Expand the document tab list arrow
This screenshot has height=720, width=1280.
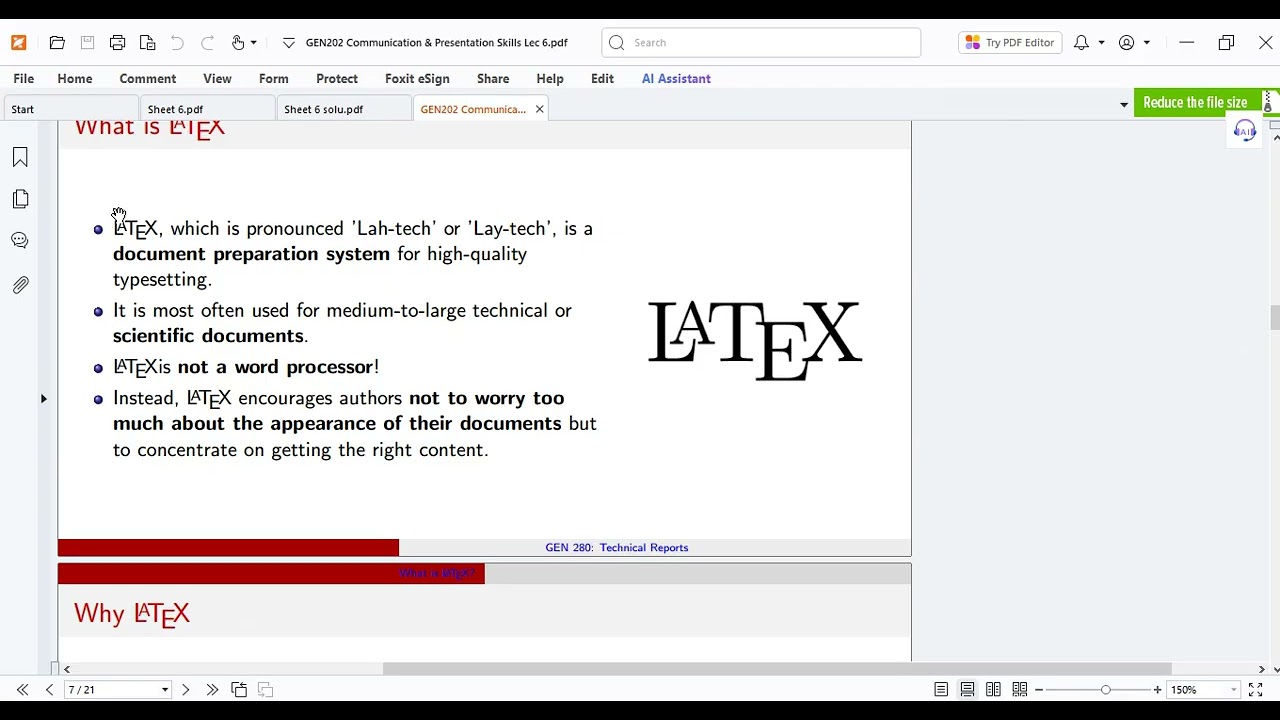(x=1123, y=104)
